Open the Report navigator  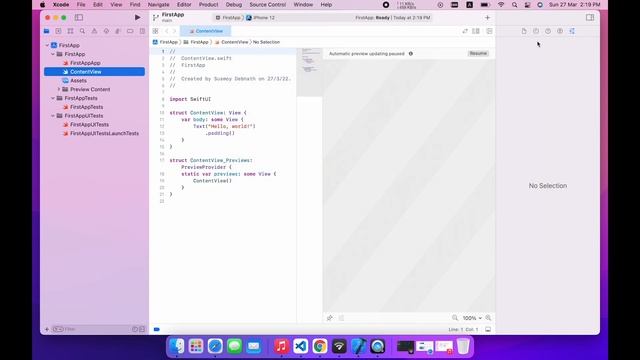[x=142, y=31]
